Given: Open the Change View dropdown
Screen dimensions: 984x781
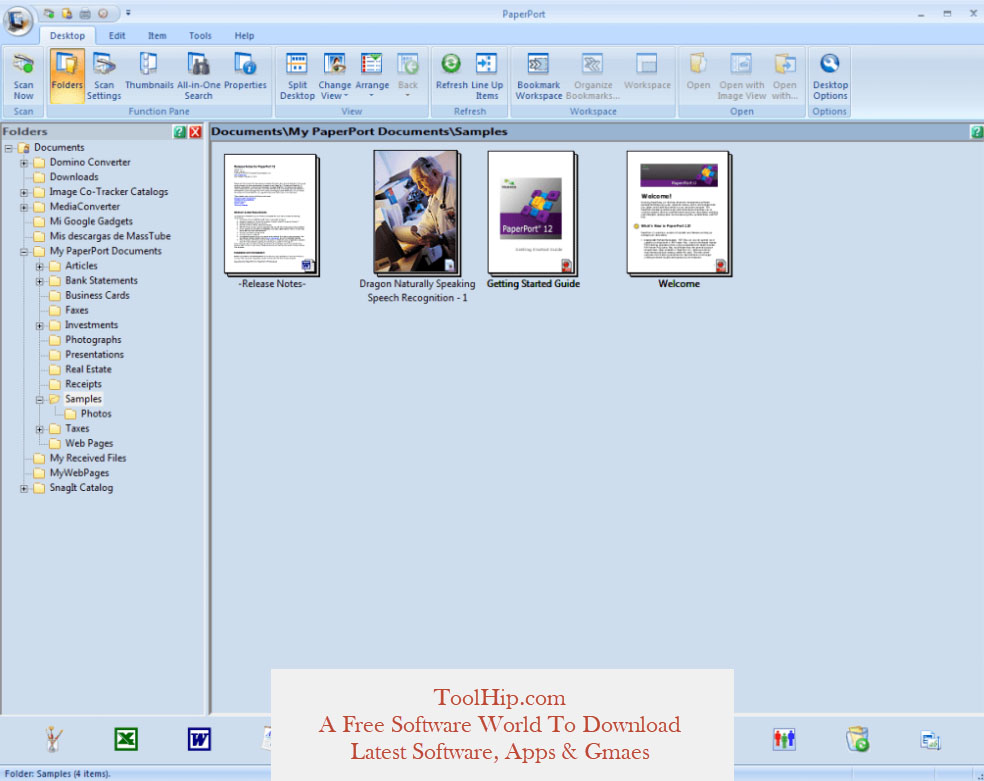Looking at the screenshot, I should pos(334,76).
